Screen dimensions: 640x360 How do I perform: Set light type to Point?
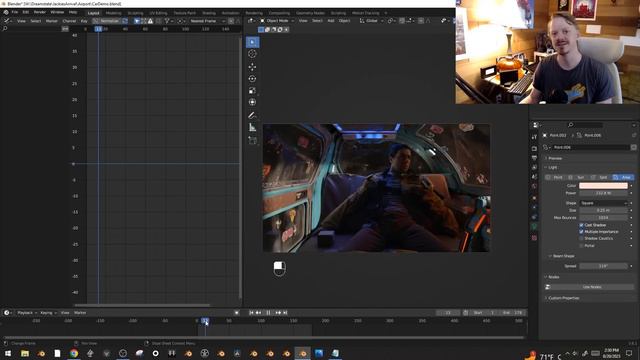point(555,177)
